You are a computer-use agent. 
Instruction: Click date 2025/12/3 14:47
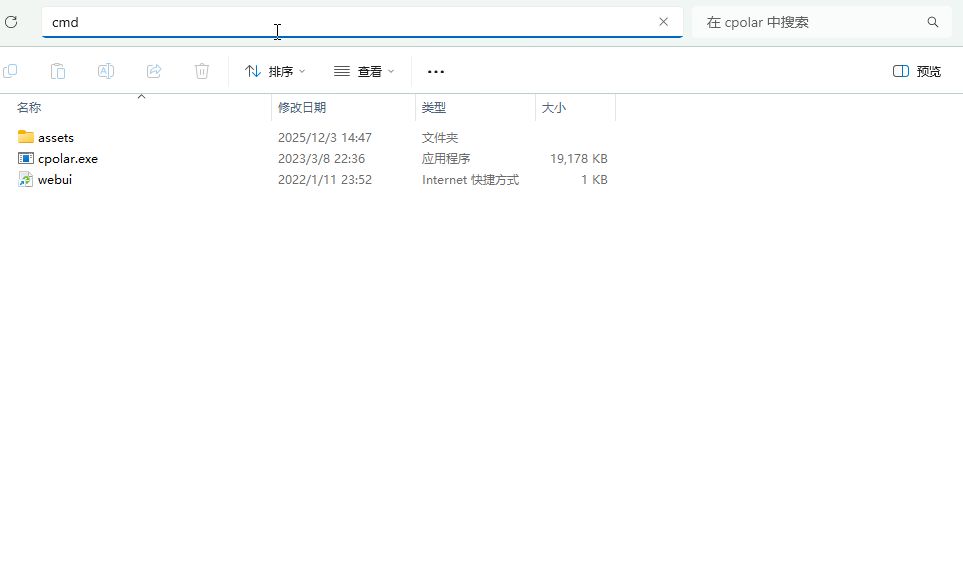coord(325,138)
